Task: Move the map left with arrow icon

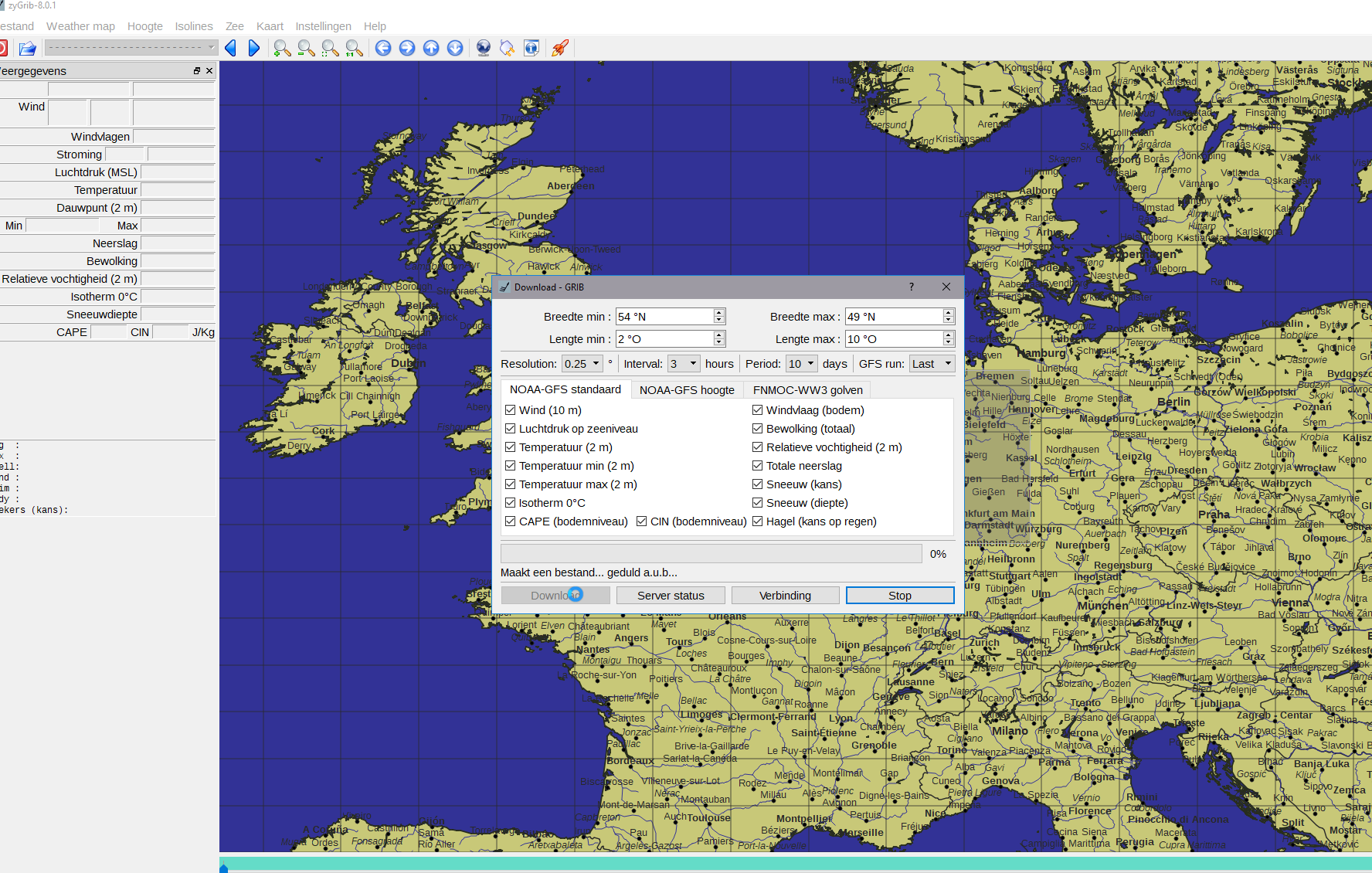Action: pyautogui.click(x=383, y=49)
